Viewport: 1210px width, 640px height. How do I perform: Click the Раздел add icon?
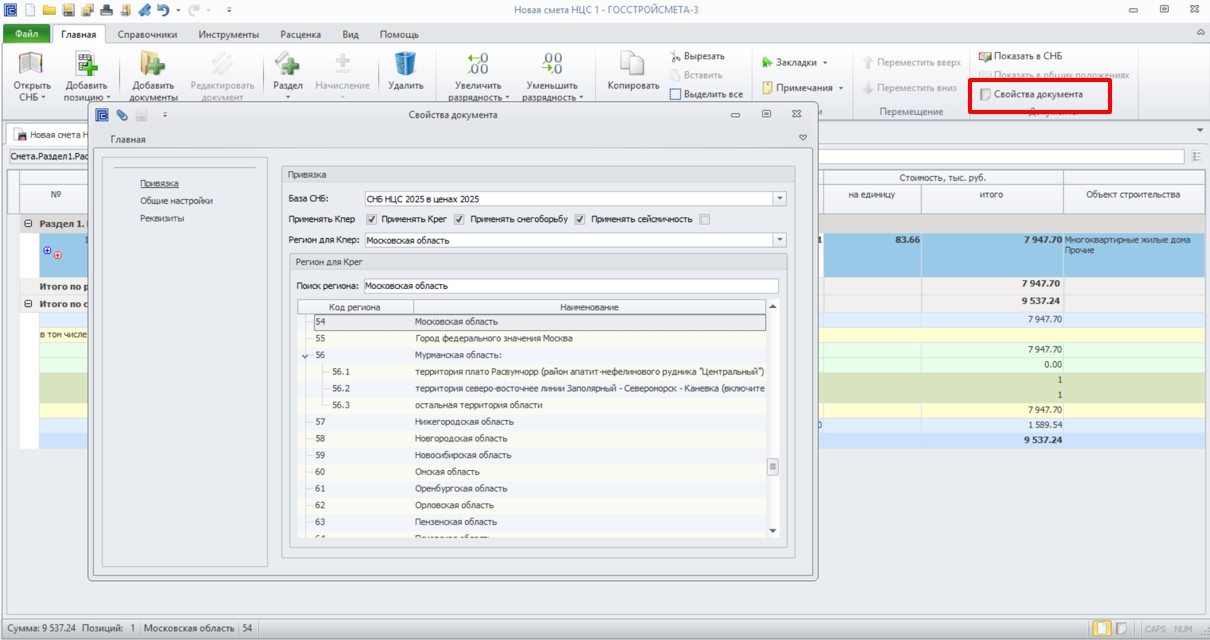[x=288, y=64]
